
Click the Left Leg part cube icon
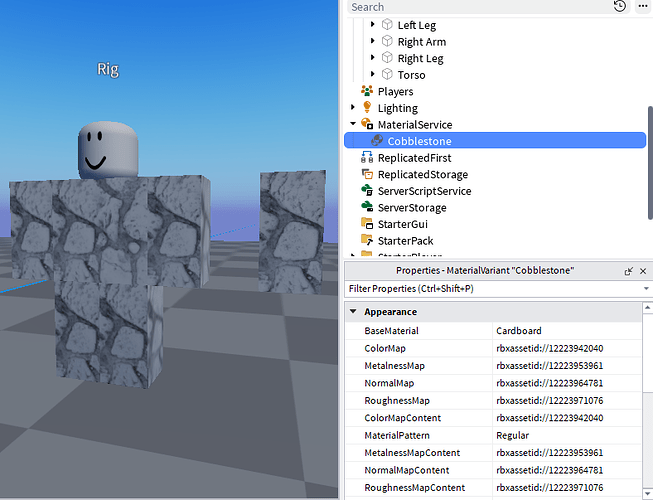[387, 25]
